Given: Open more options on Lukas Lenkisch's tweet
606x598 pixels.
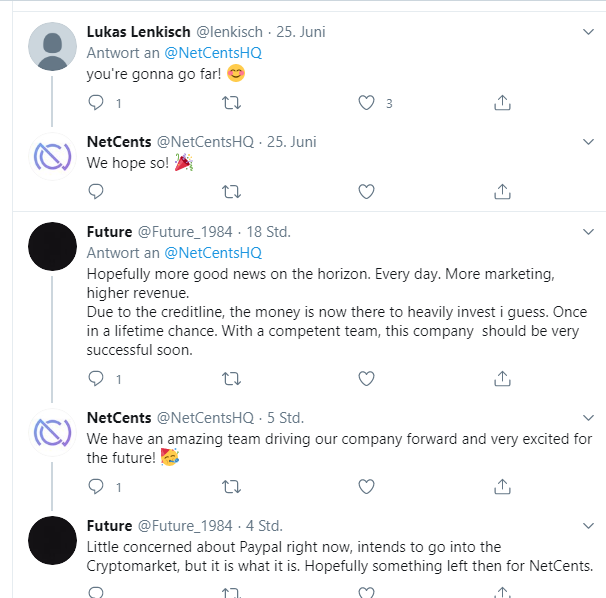Looking at the screenshot, I should (587, 32).
